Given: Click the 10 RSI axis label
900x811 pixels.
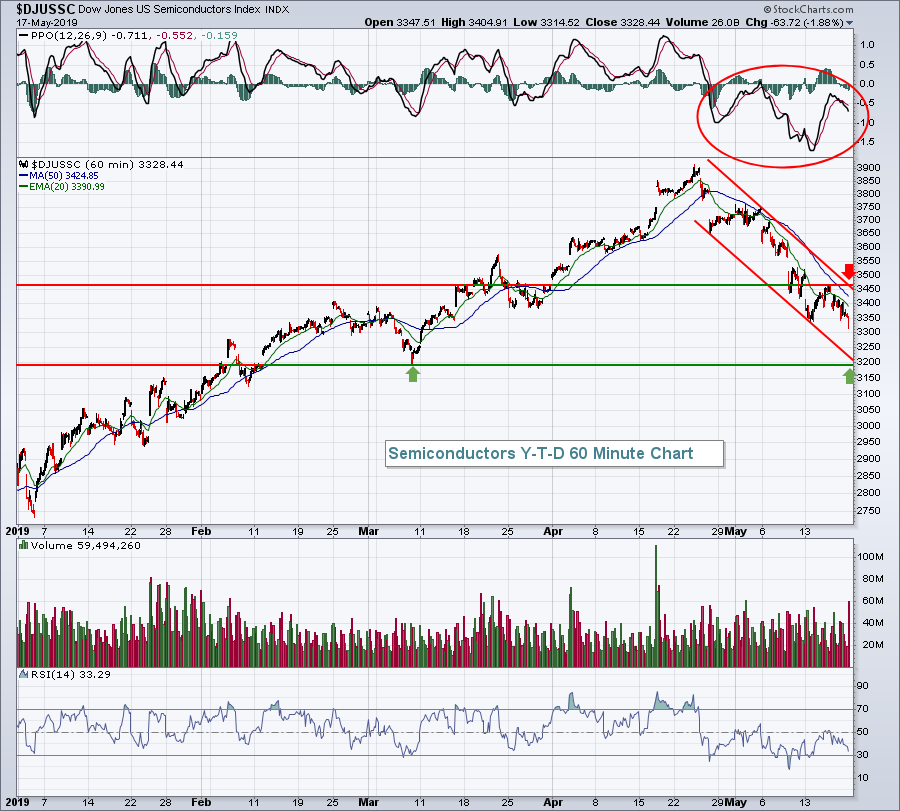Looking at the screenshot, I should click(x=863, y=778).
